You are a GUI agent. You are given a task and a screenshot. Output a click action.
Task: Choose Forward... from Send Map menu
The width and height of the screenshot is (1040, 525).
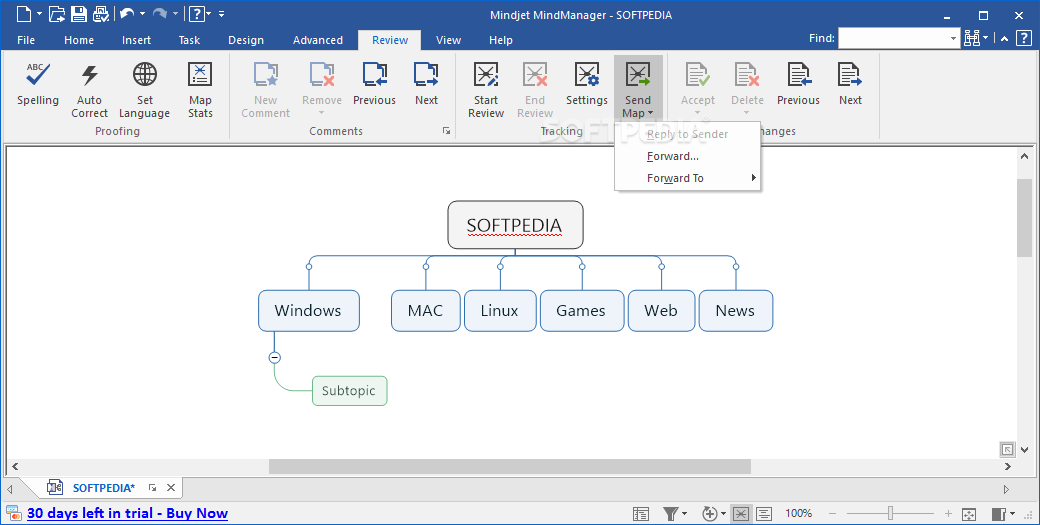click(x=687, y=156)
